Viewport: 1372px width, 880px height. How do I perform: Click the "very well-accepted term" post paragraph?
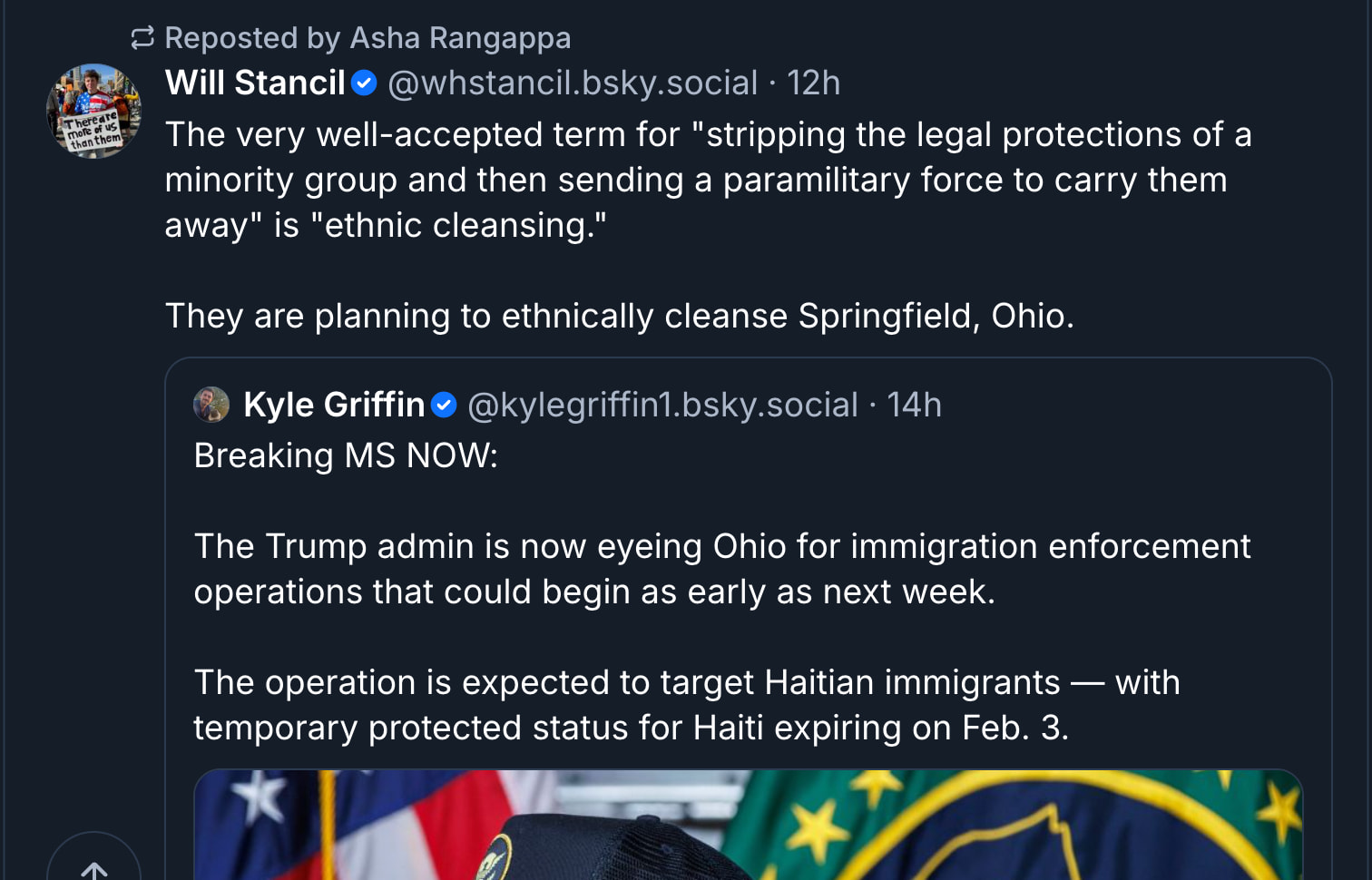[708, 180]
